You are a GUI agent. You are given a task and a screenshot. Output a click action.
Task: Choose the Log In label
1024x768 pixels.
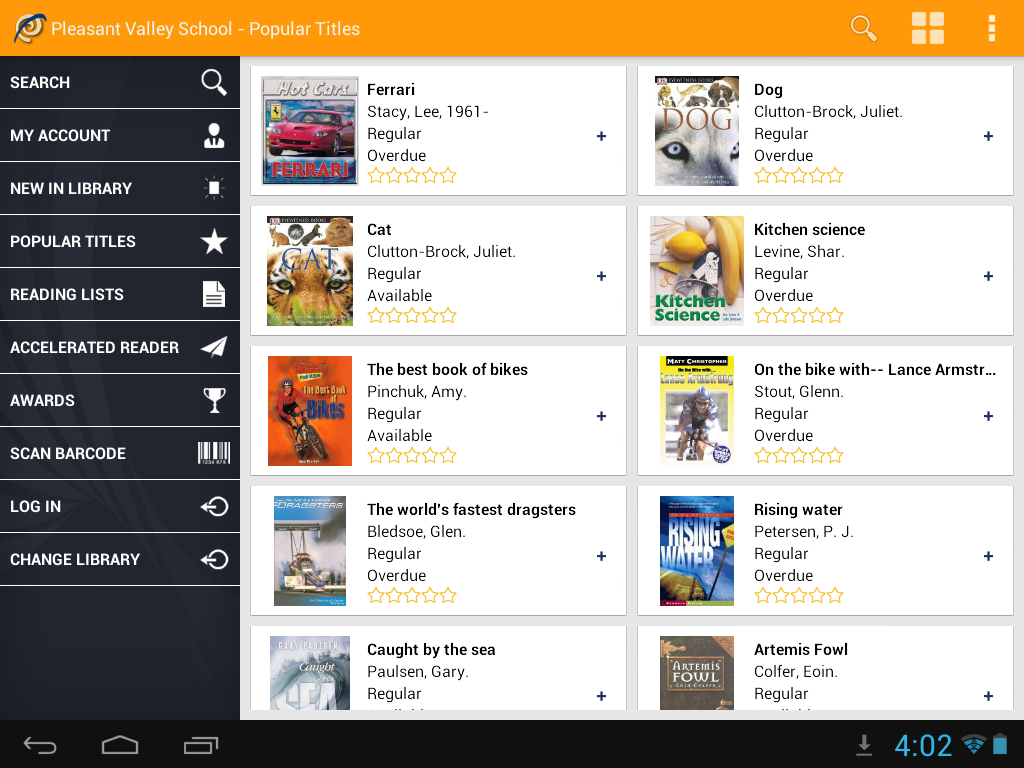click(35, 506)
